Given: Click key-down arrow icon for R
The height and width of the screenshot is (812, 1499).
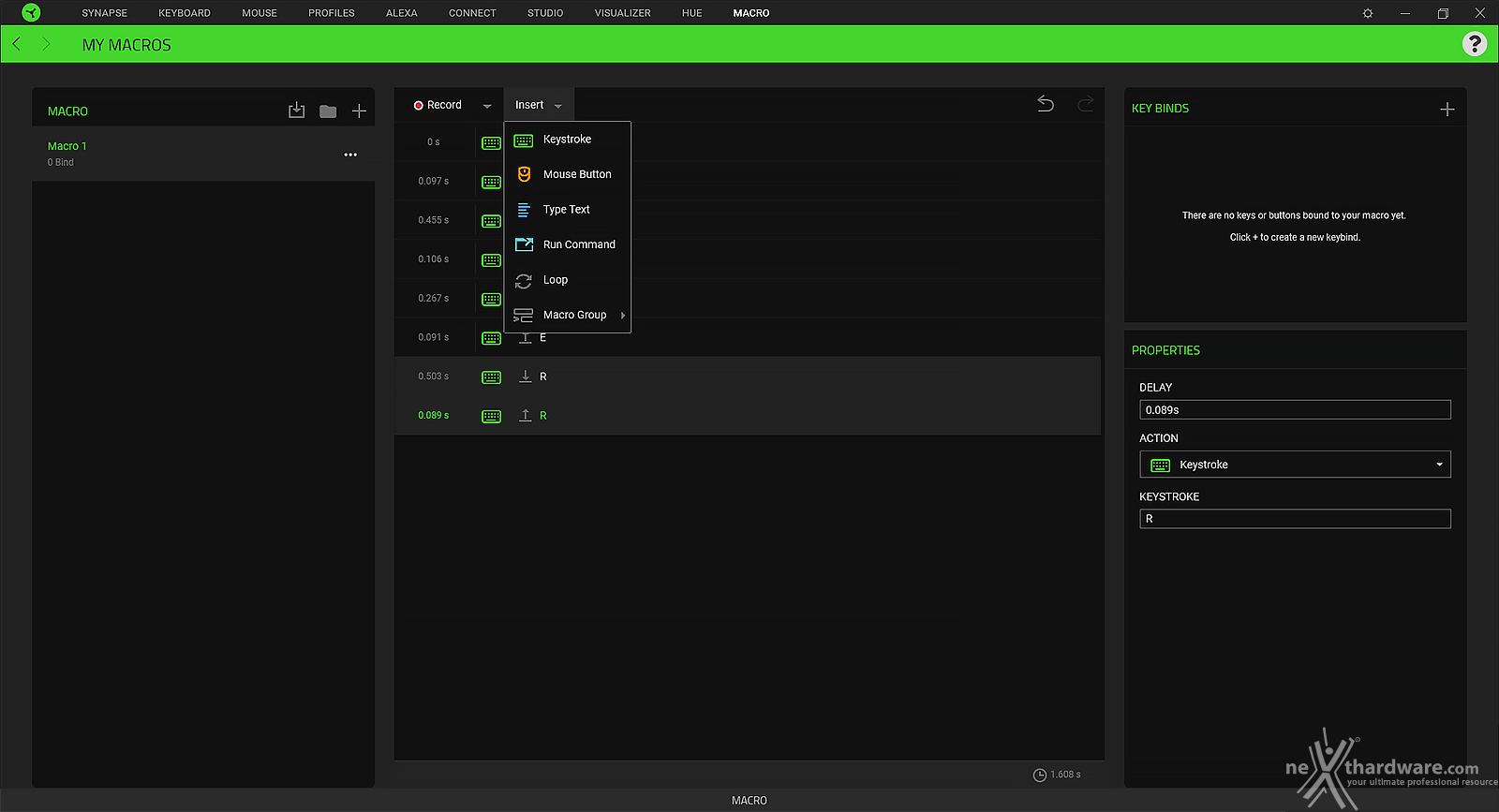Looking at the screenshot, I should click(x=526, y=376).
